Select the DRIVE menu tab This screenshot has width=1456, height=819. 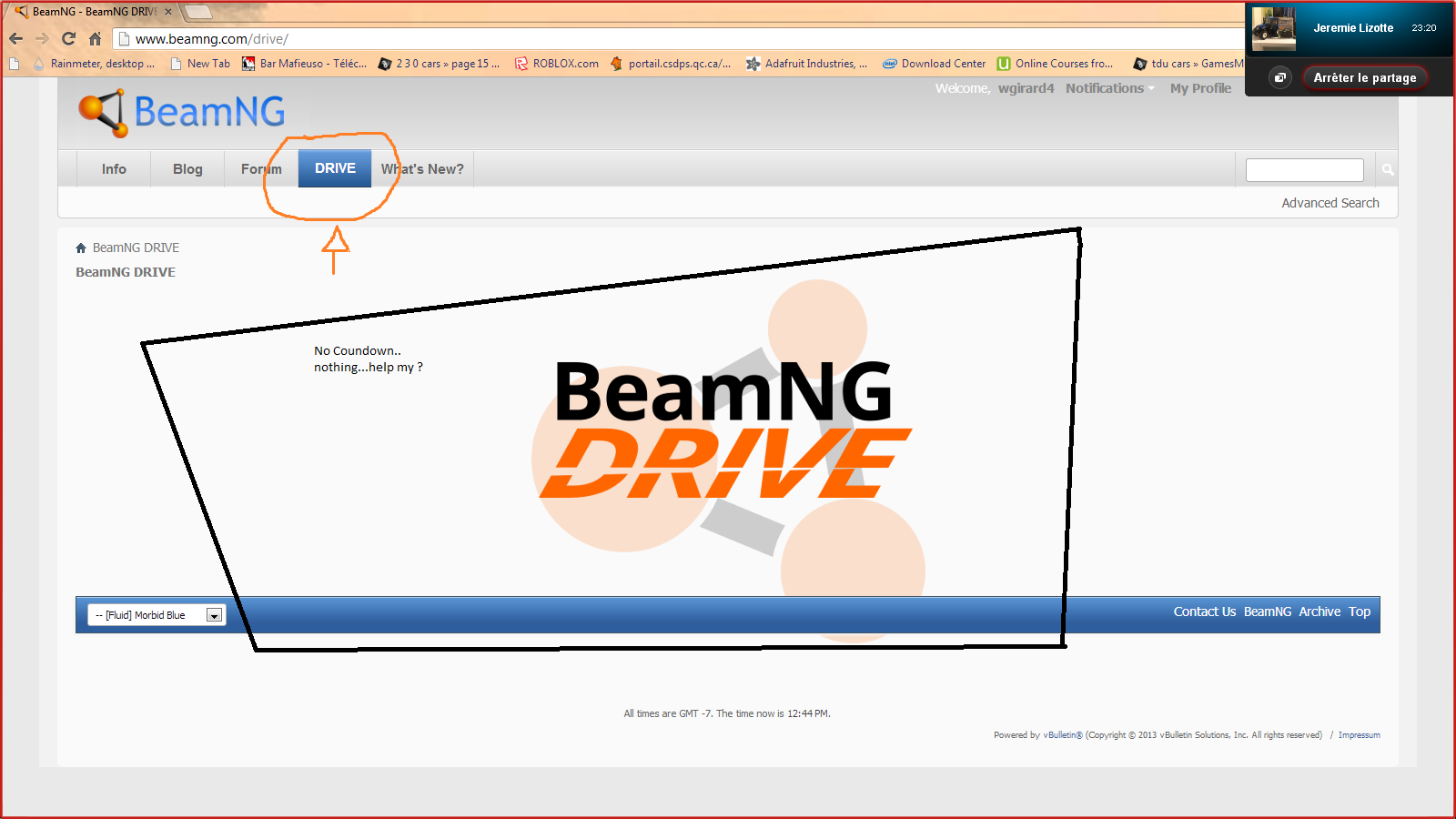335,168
